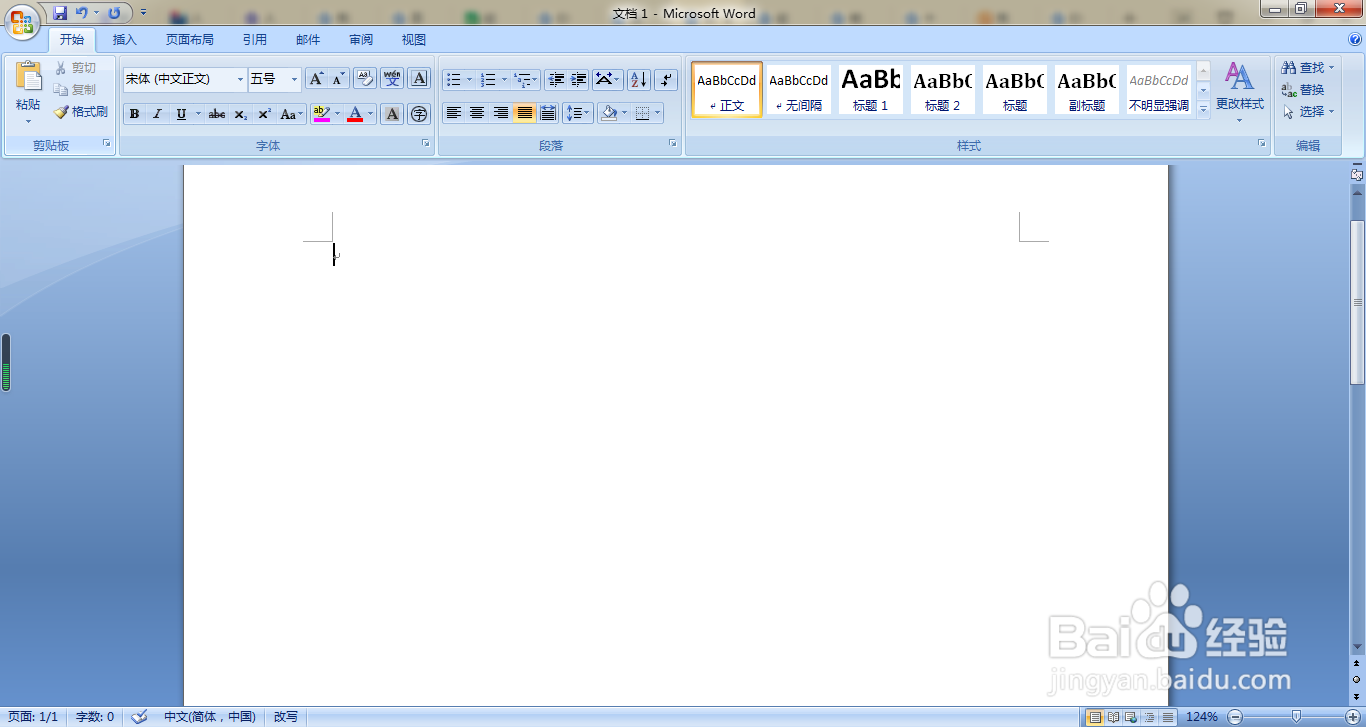
Task: Align text right
Action: (x=500, y=113)
